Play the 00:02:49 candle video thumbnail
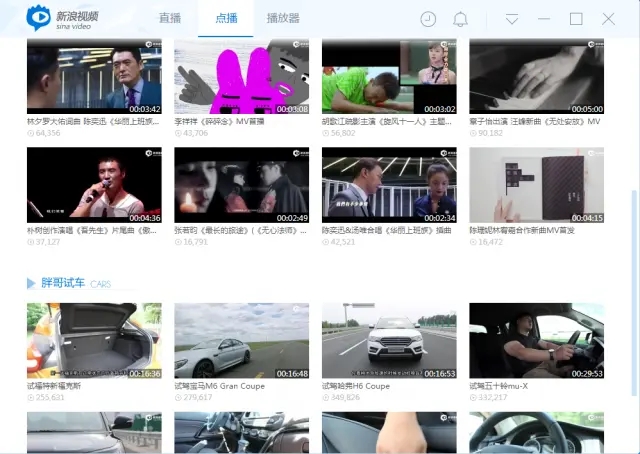 242,185
